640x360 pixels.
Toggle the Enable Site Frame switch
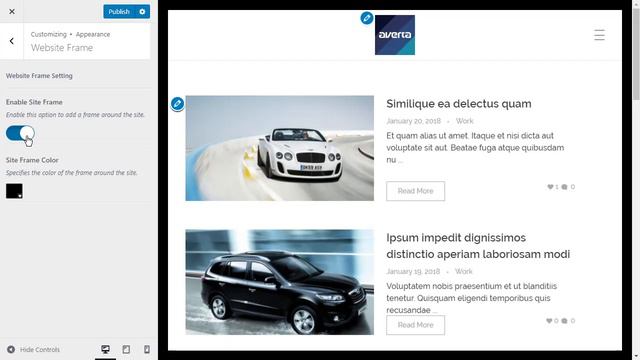point(20,133)
